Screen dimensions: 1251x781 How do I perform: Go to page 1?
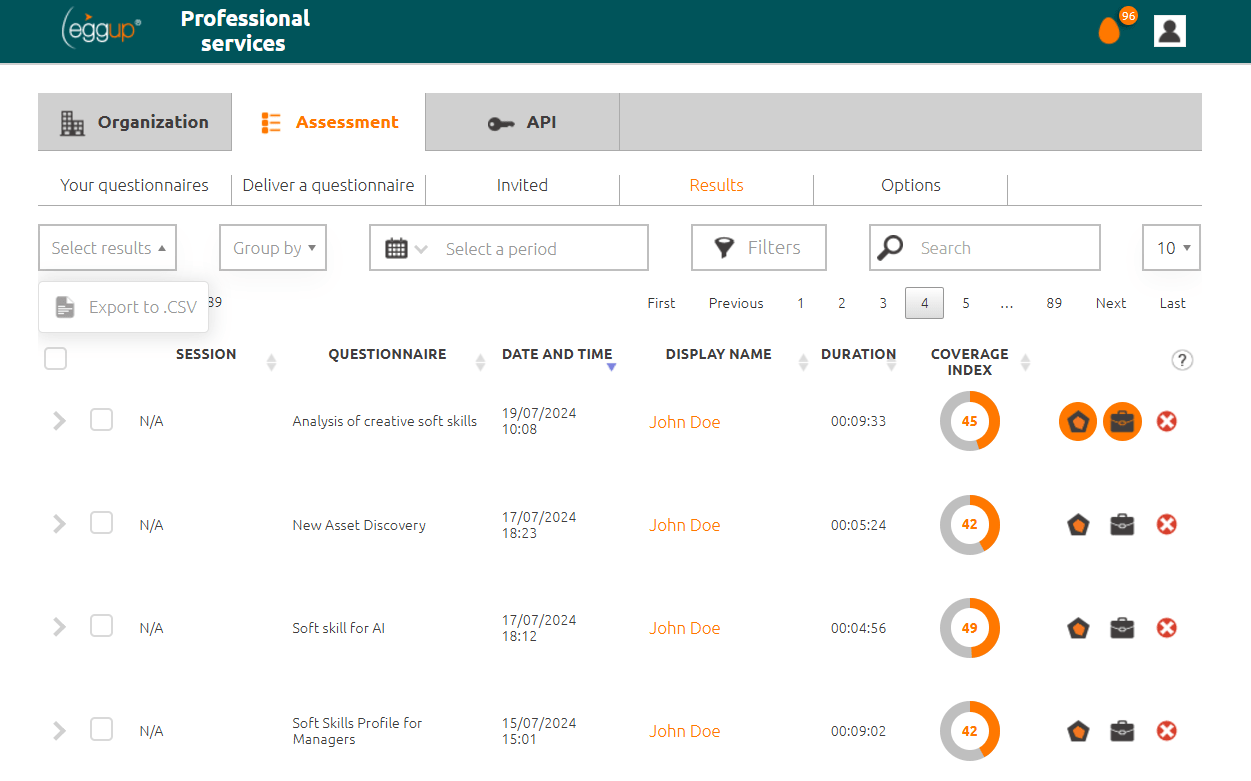pyautogui.click(x=800, y=303)
